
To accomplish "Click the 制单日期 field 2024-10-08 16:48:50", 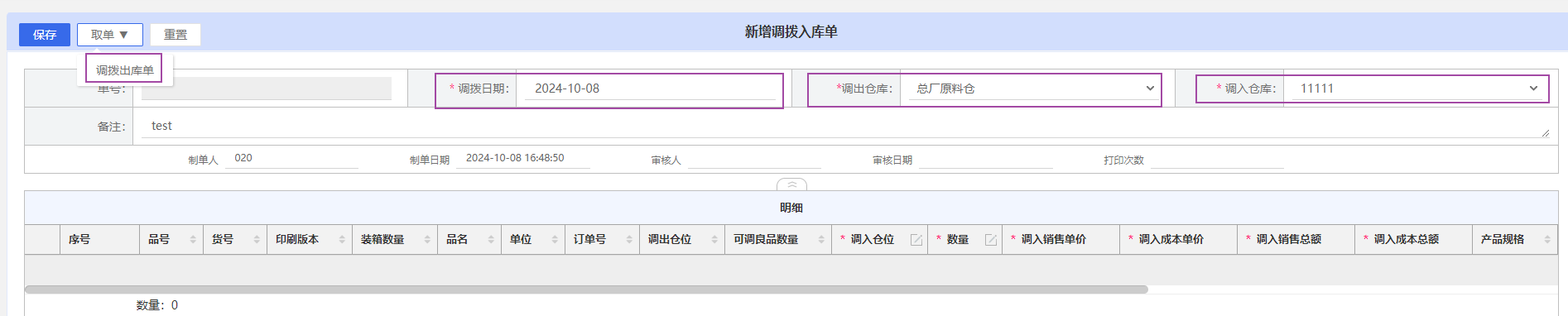I will (523, 158).
